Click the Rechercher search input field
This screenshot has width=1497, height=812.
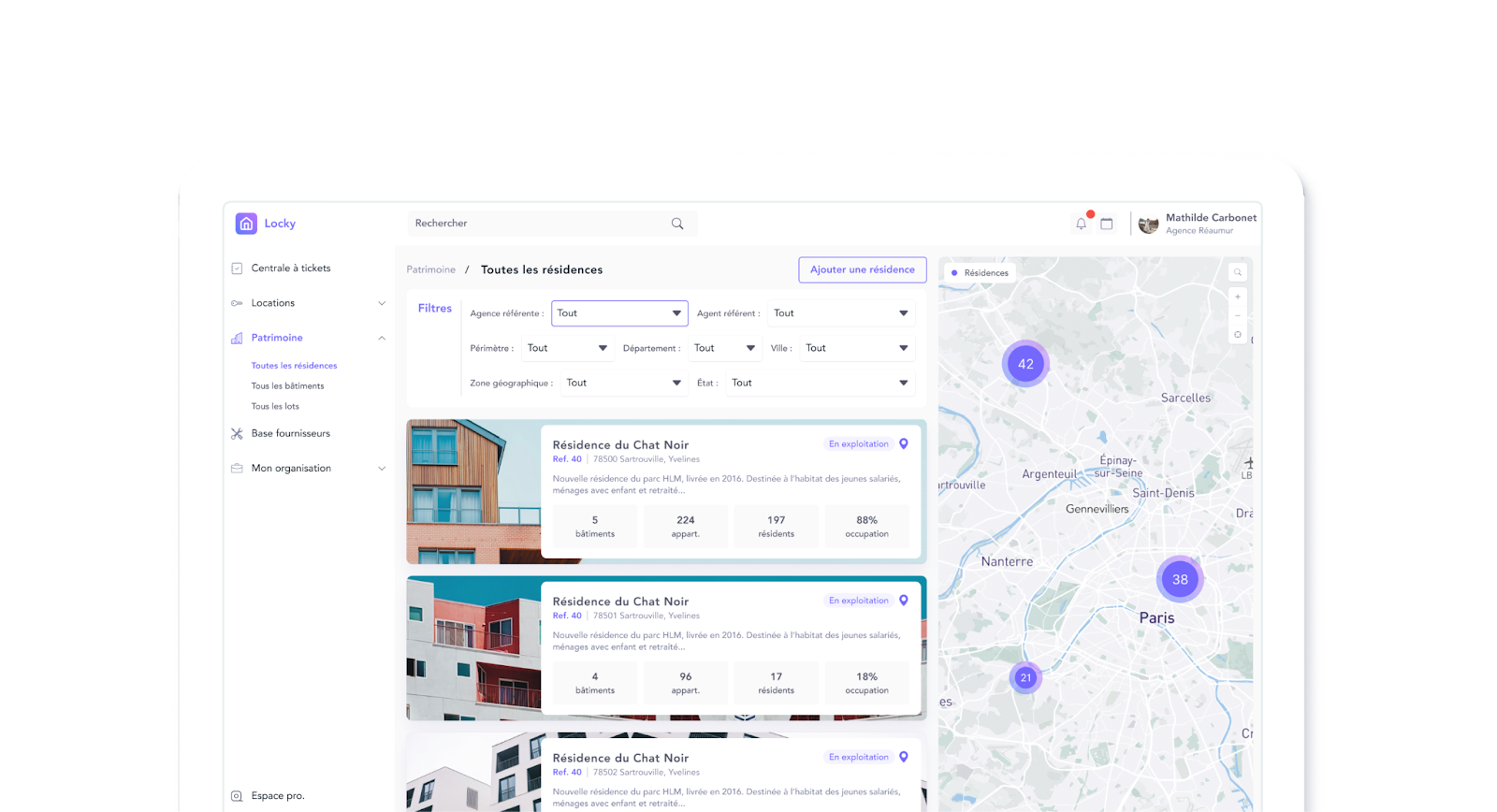pyautogui.click(x=552, y=224)
